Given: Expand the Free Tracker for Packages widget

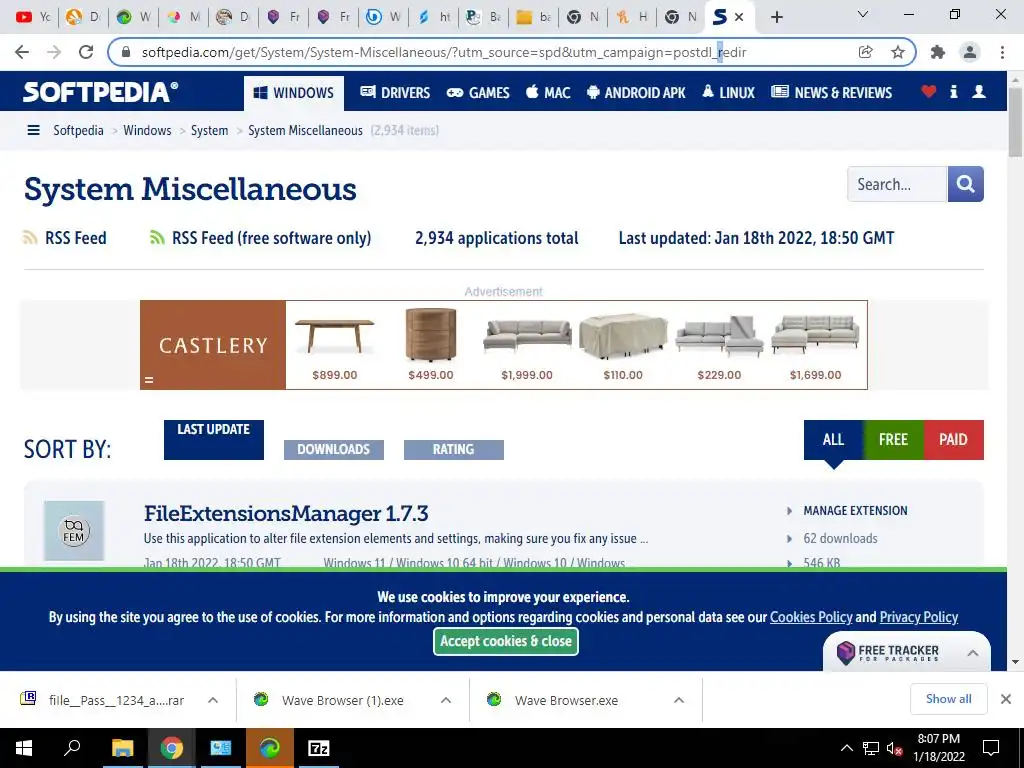Looking at the screenshot, I should (972, 653).
